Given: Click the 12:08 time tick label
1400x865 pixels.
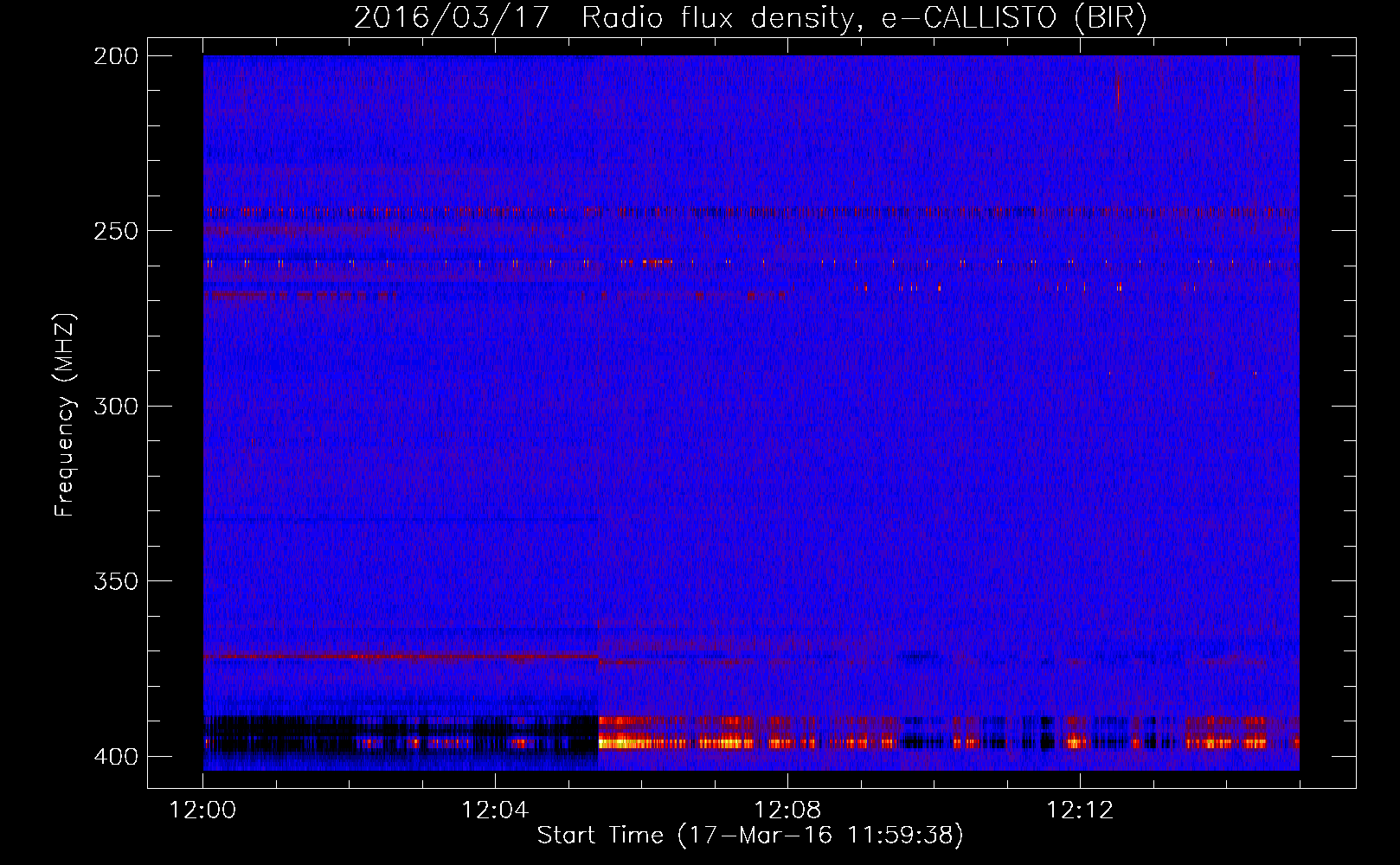Looking at the screenshot, I should point(787,811).
